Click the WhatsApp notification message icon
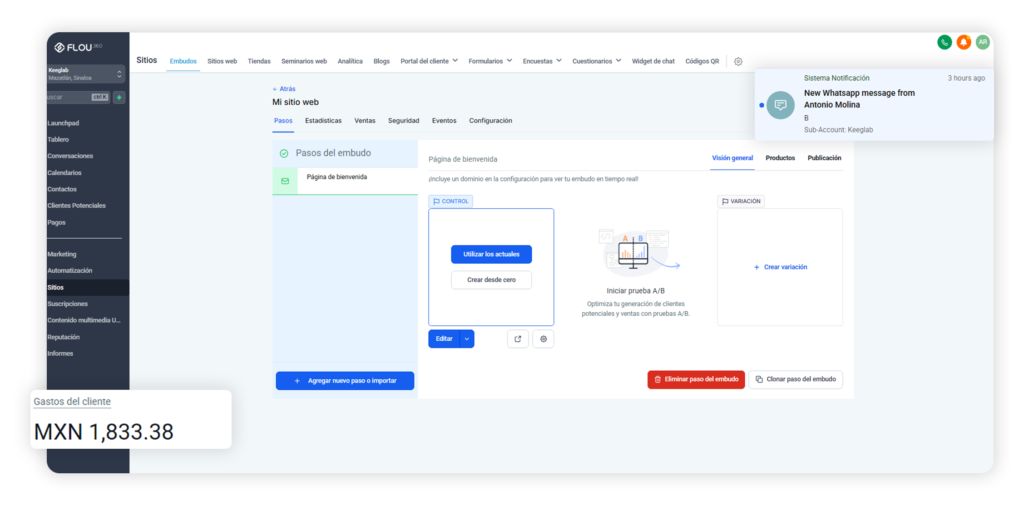The width and height of the screenshot is (1024, 530). click(781, 104)
